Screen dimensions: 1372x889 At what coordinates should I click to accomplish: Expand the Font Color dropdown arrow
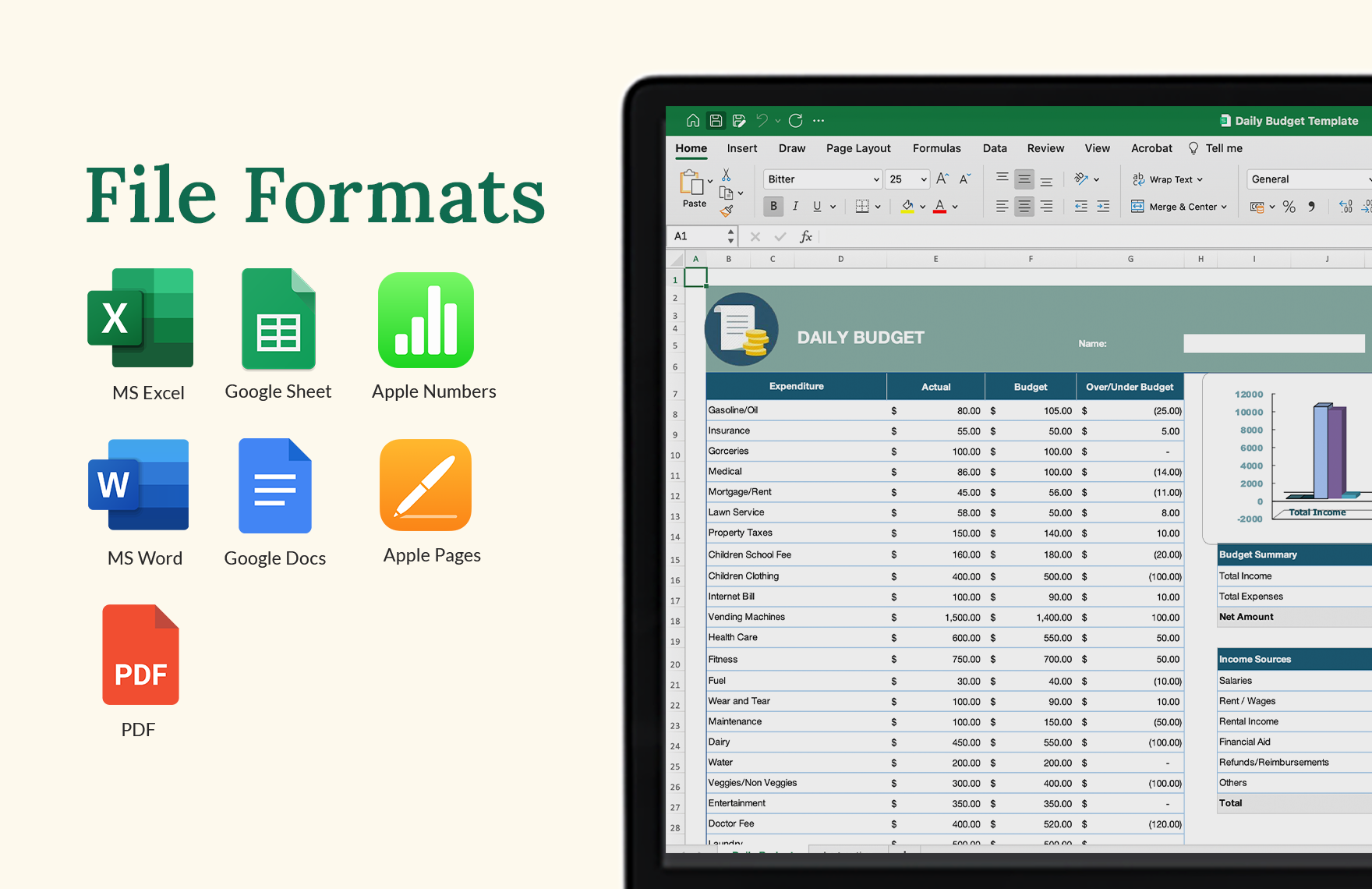coord(955,207)
